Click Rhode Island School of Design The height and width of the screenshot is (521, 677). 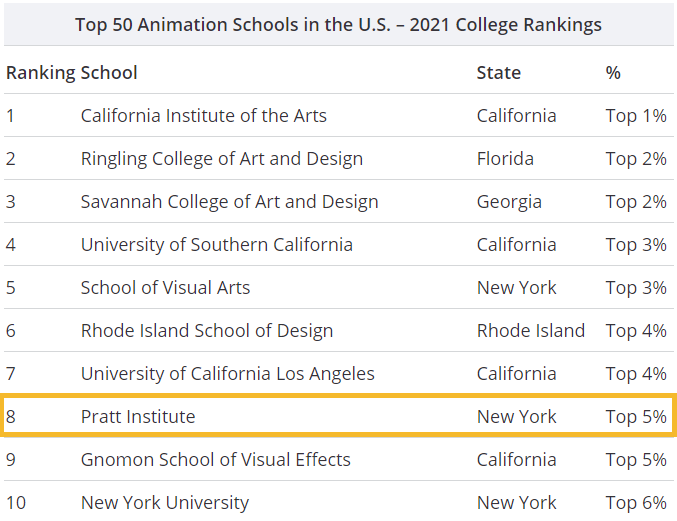click(x=206, y=331)
